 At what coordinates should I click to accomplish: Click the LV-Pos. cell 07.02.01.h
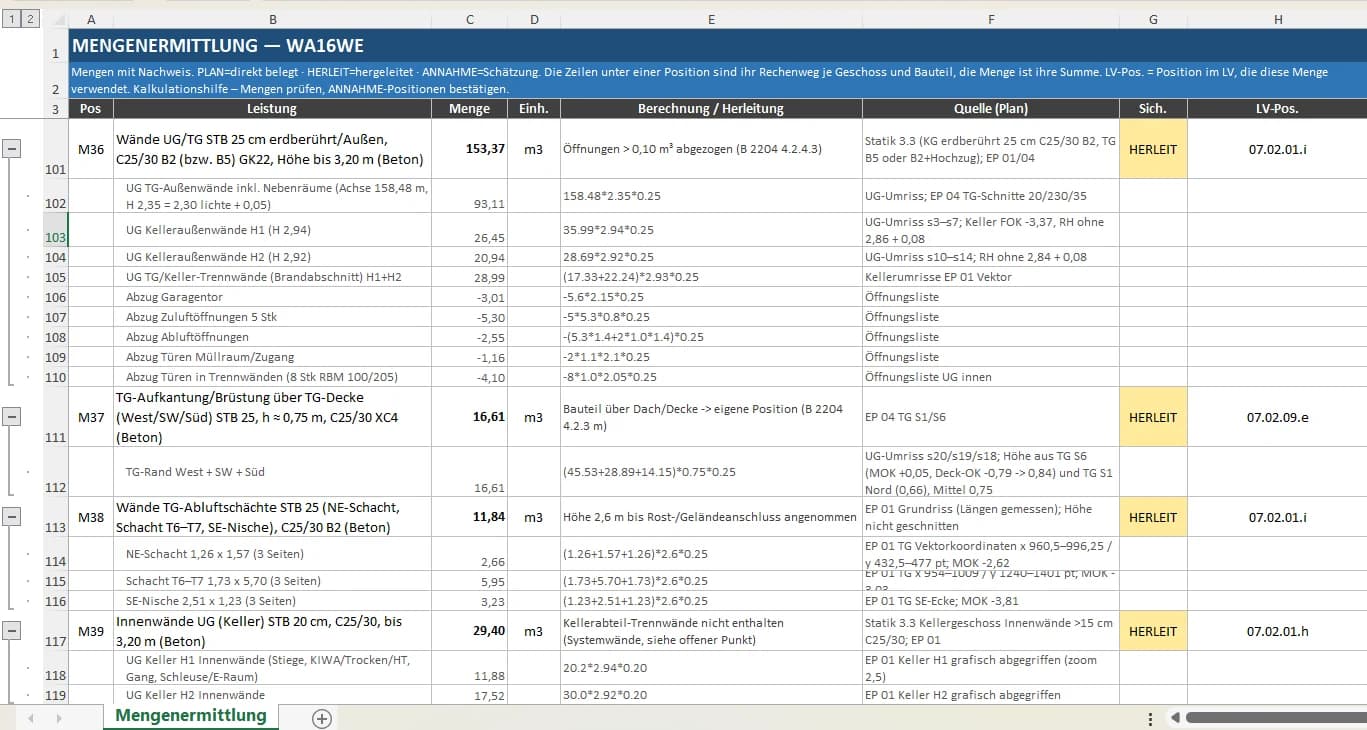coord(1277,631)
